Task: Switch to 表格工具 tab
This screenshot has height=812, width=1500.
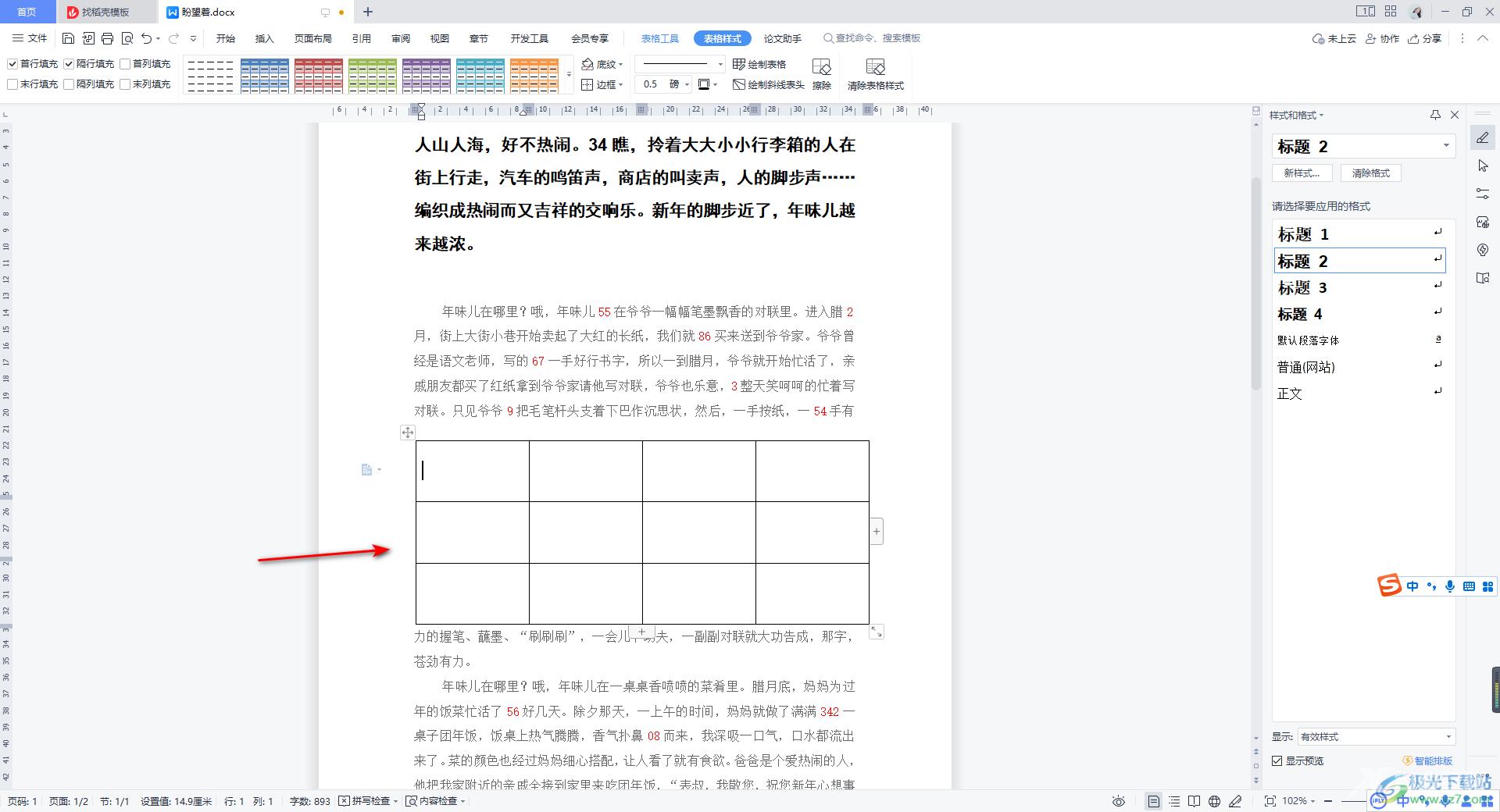Action: (x=660, y=38)
